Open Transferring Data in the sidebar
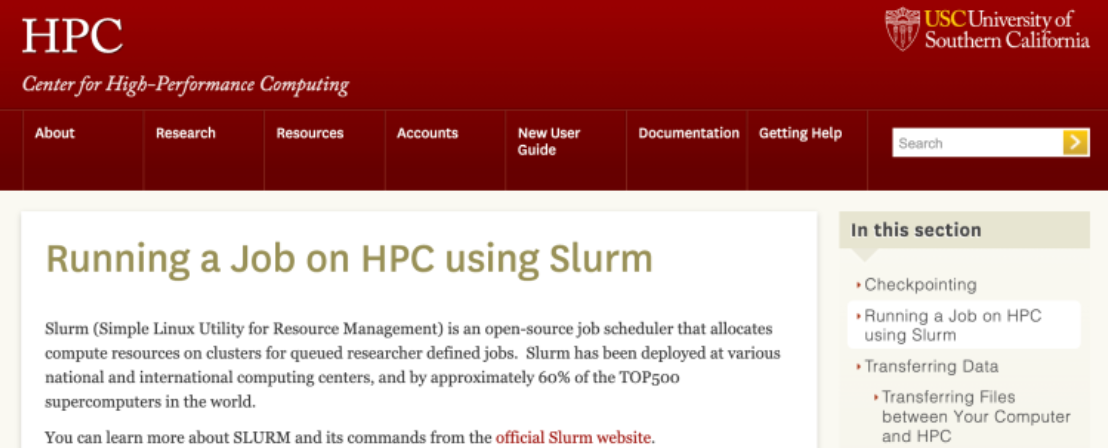The image size is (1108, 448). (931, 366)
